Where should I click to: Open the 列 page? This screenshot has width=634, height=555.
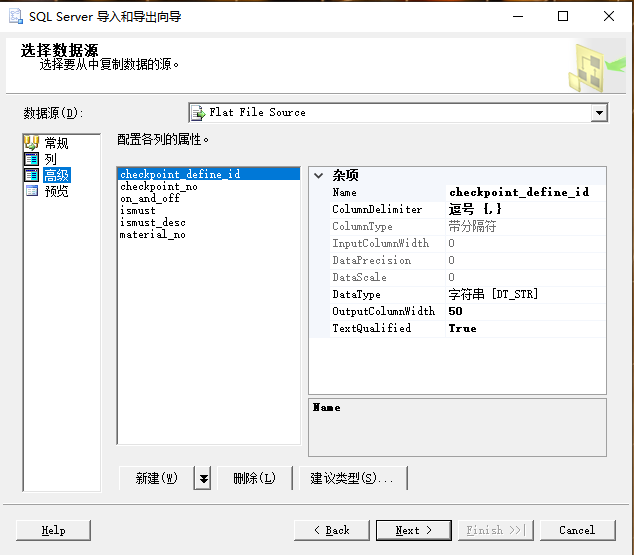[51, 159]
